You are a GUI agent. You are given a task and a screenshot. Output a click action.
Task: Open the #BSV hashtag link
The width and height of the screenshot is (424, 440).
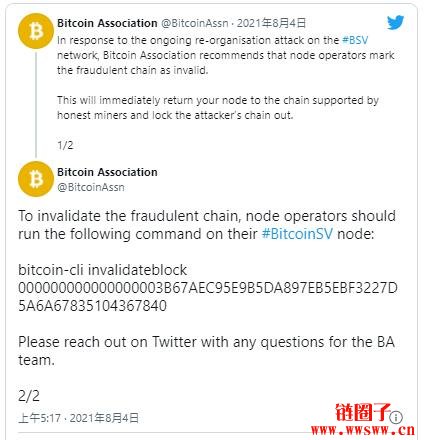pos(355,40)
